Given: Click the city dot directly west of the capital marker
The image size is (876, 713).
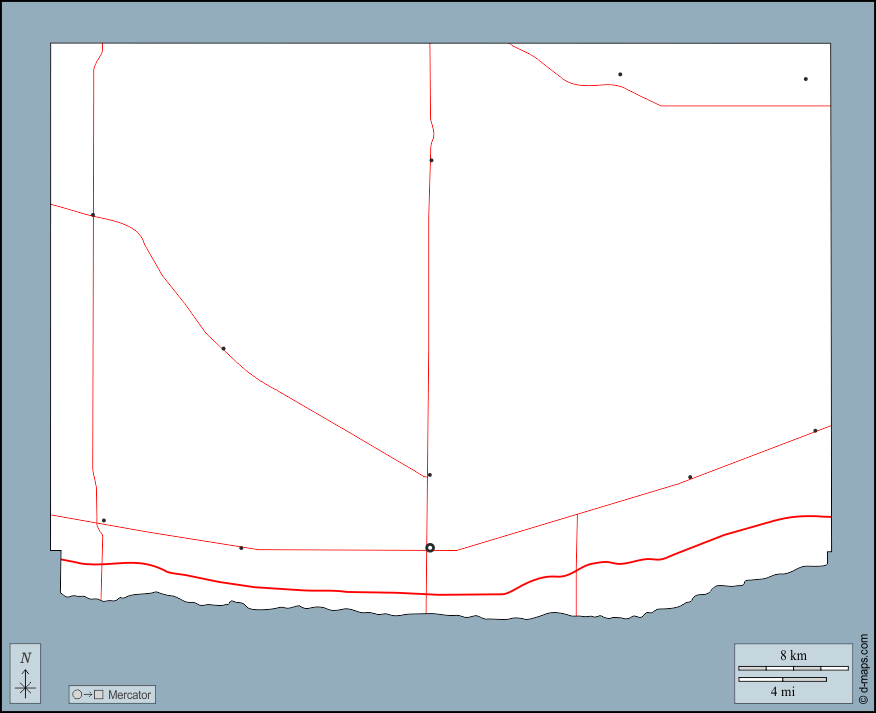Looking at the screenshot, I should [x=241, y=548].
